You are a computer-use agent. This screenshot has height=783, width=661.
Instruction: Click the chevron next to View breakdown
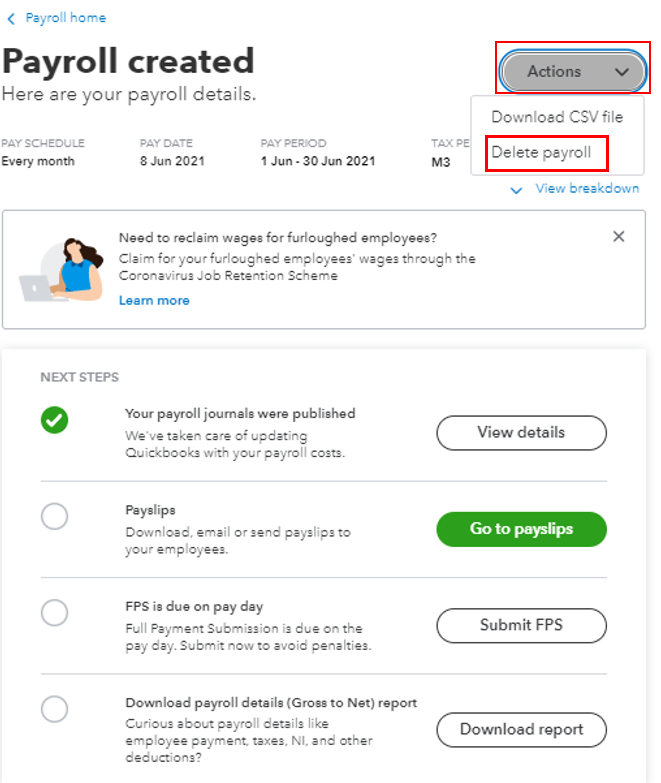coord(517,189)
